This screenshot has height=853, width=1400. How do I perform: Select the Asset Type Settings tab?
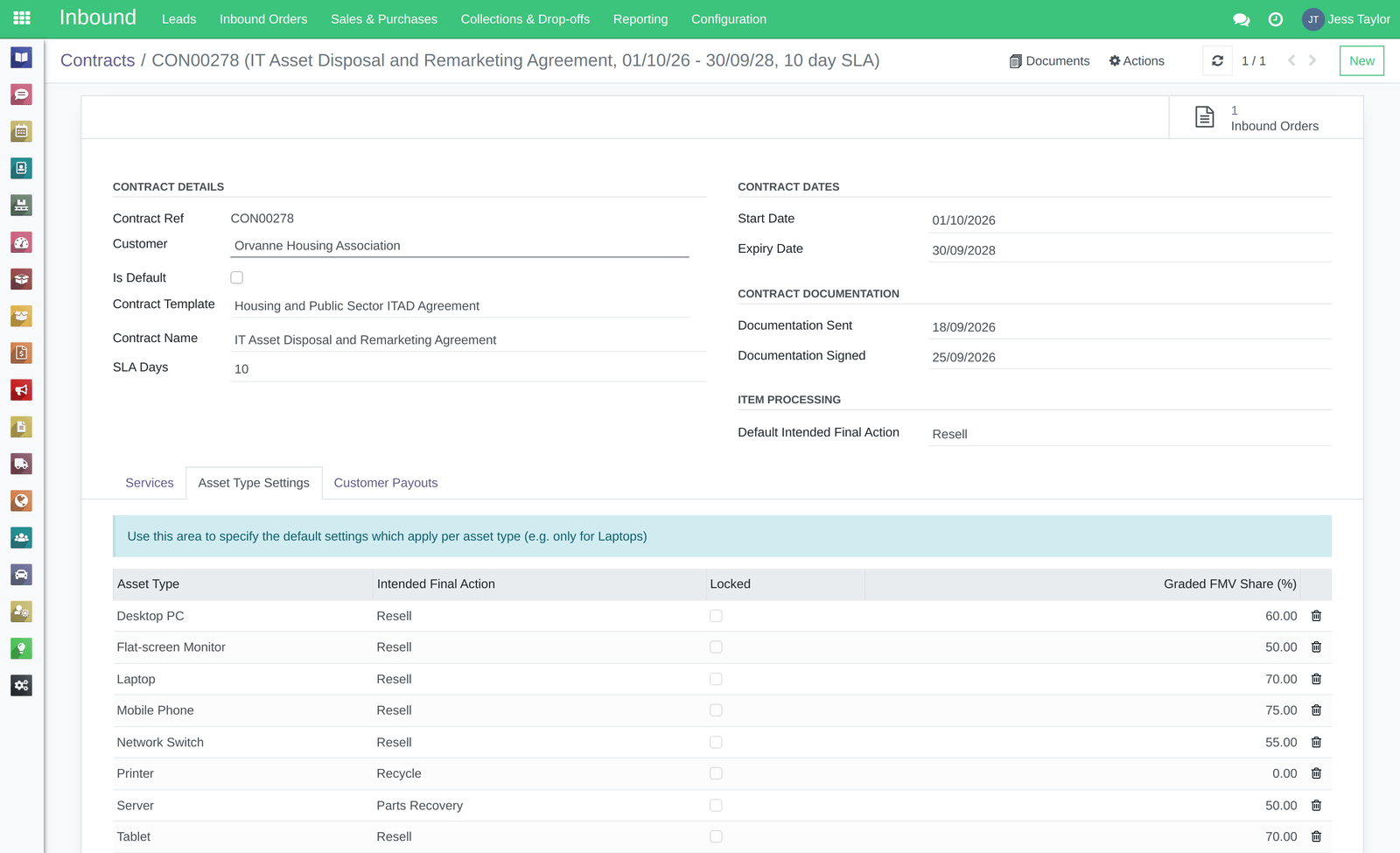coord(254,483)
